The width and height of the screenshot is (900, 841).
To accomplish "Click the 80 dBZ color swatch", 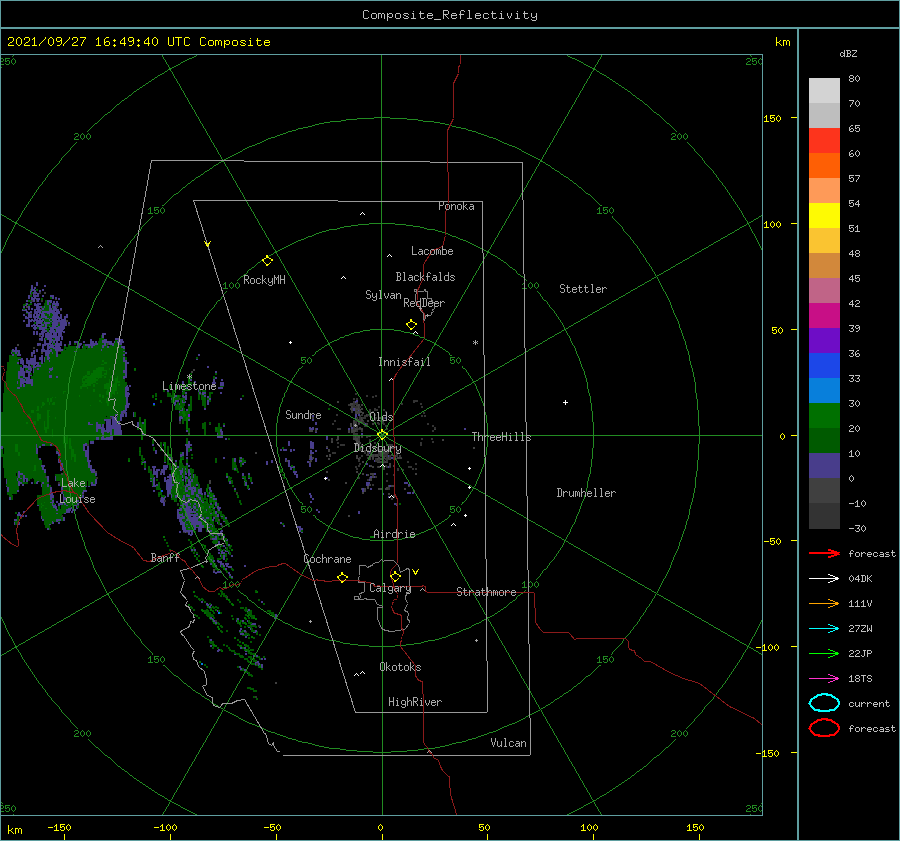I will 824,90.
